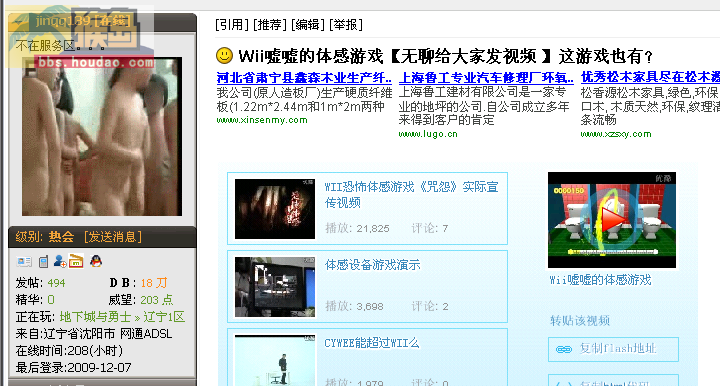This screenshot has width=720, height=386.
Task: Click the [举报] link
Action: click(x=346, y=25)
